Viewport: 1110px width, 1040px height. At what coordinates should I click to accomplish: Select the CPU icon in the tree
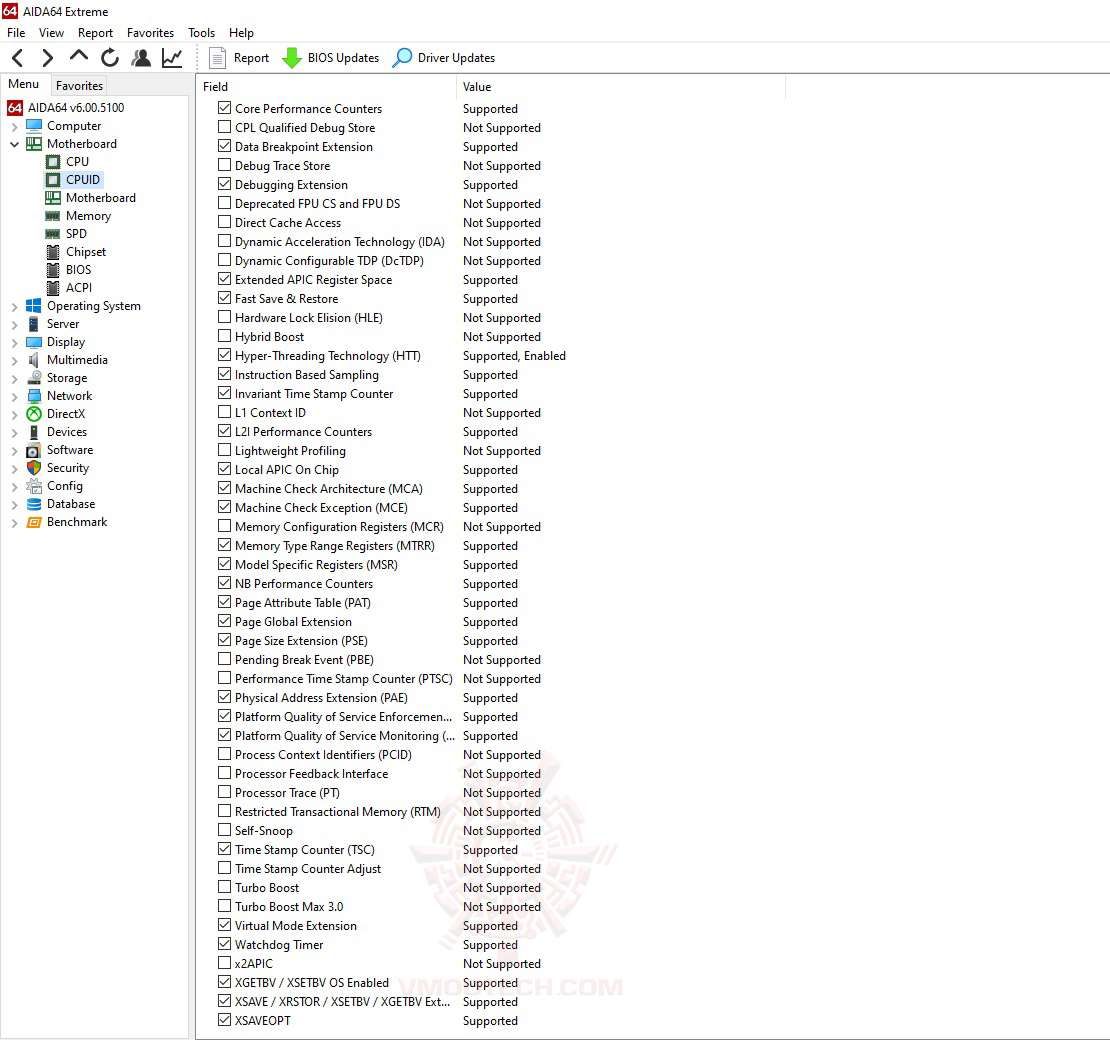[53, 162]
